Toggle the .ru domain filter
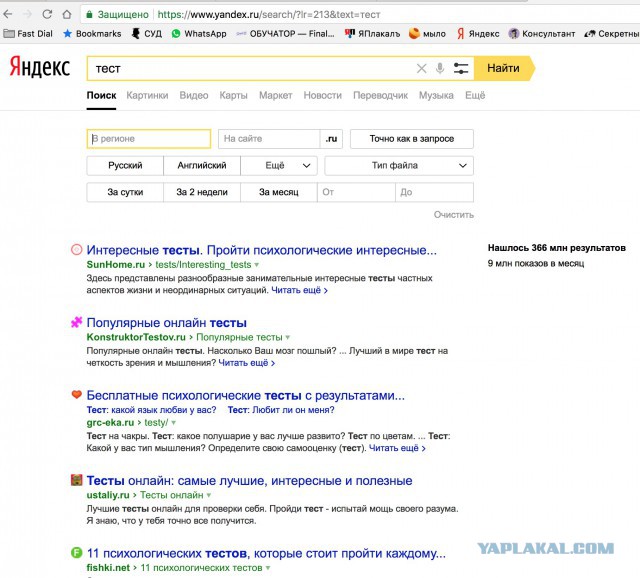This screenshot has height=578, width=640. pos(331,139)
